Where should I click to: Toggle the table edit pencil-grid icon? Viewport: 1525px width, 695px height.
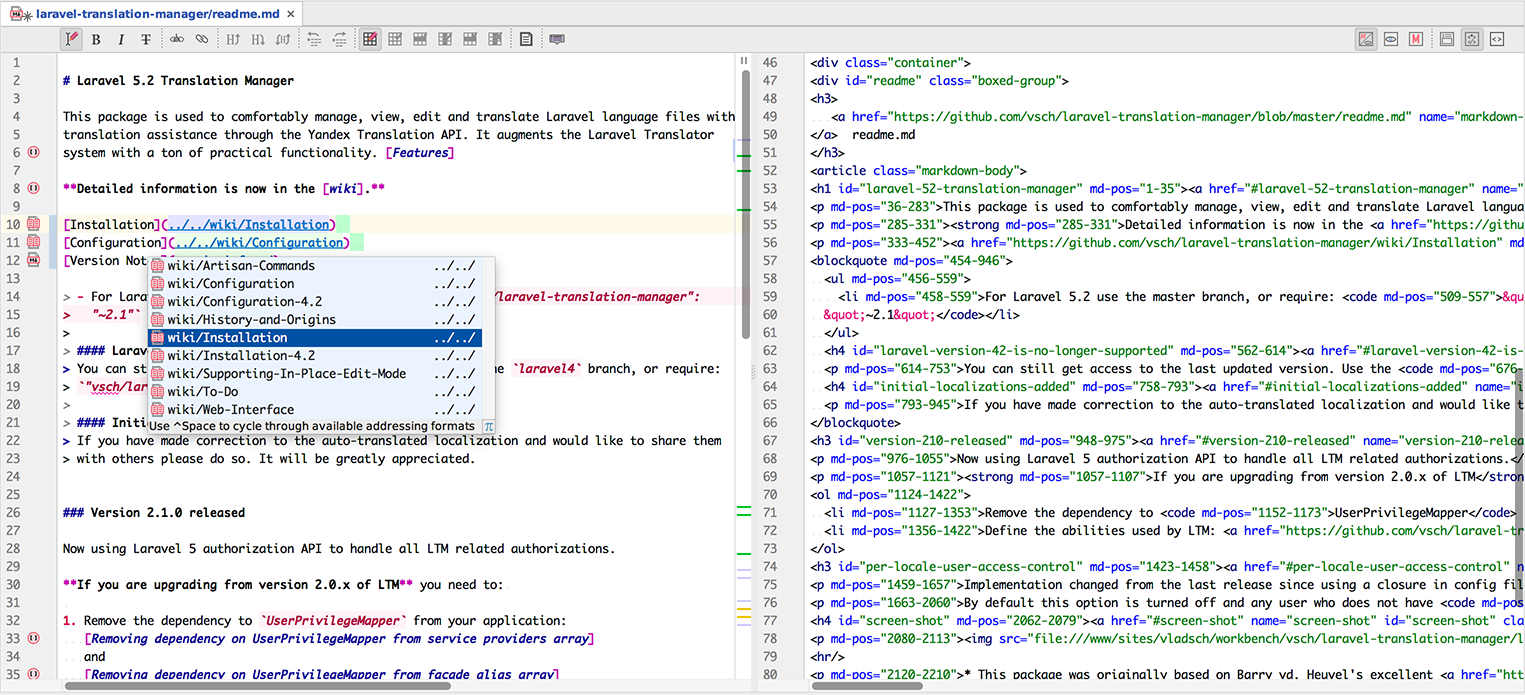coord(370,39)
